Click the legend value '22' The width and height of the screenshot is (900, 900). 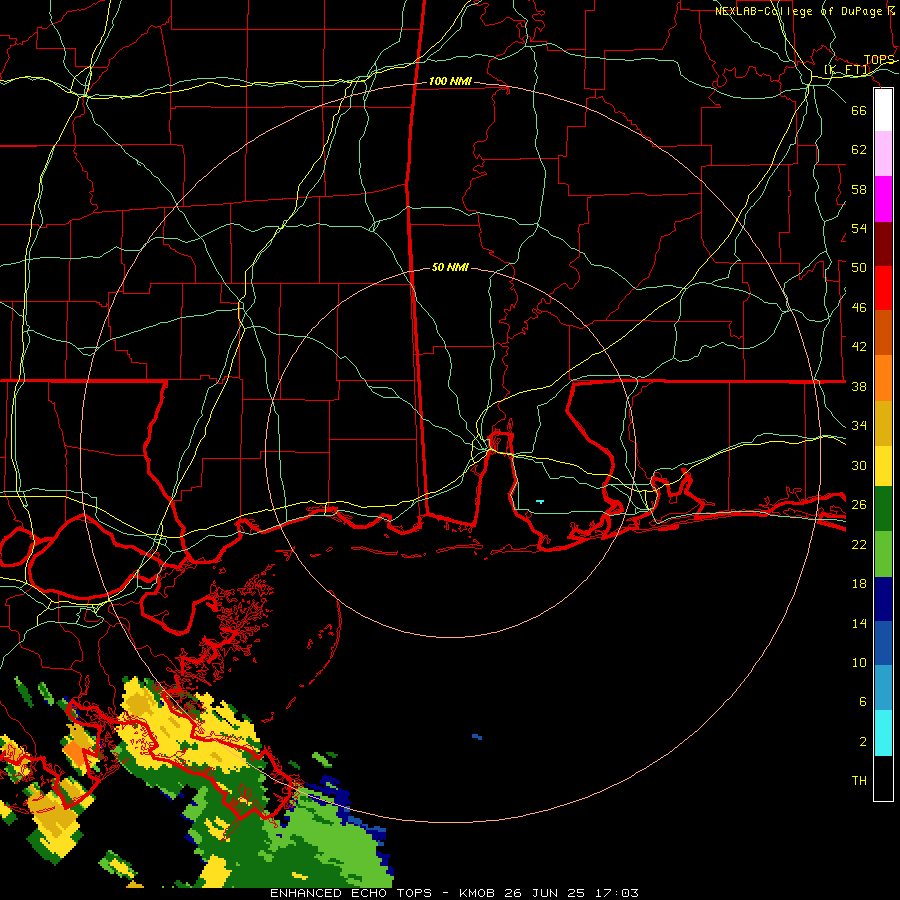859,544
